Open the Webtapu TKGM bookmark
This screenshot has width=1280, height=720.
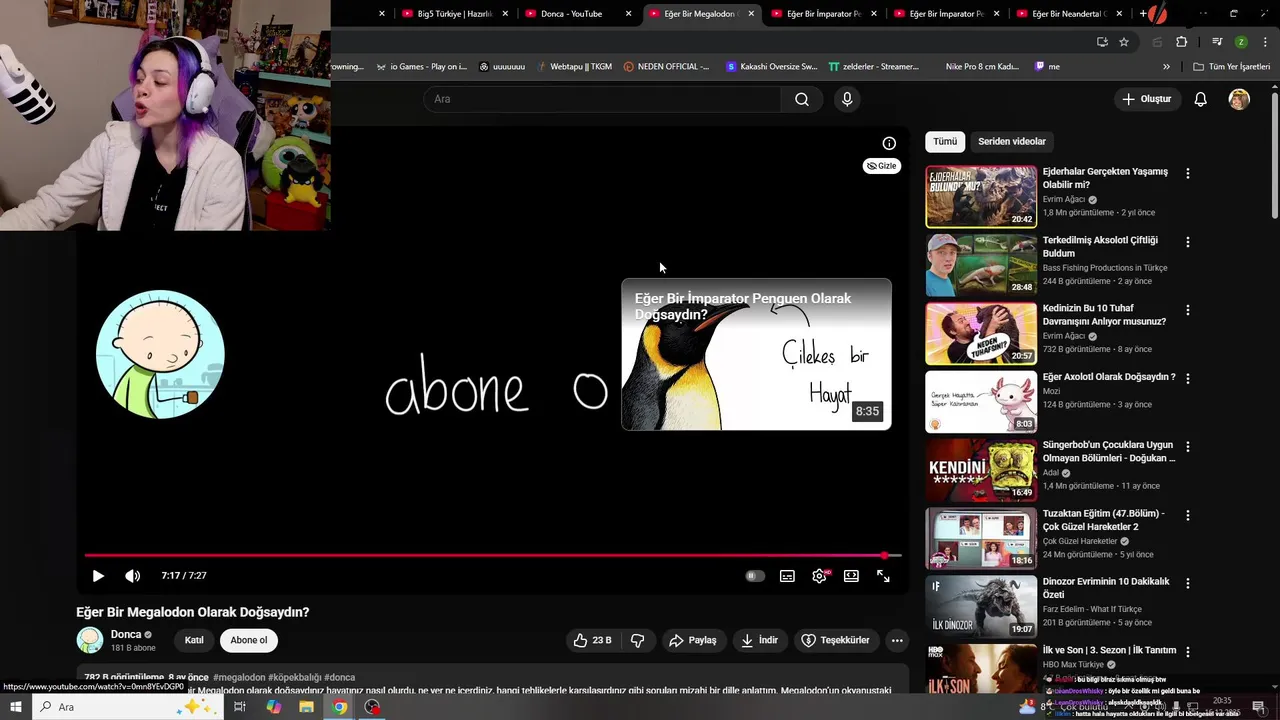(573, 67)
